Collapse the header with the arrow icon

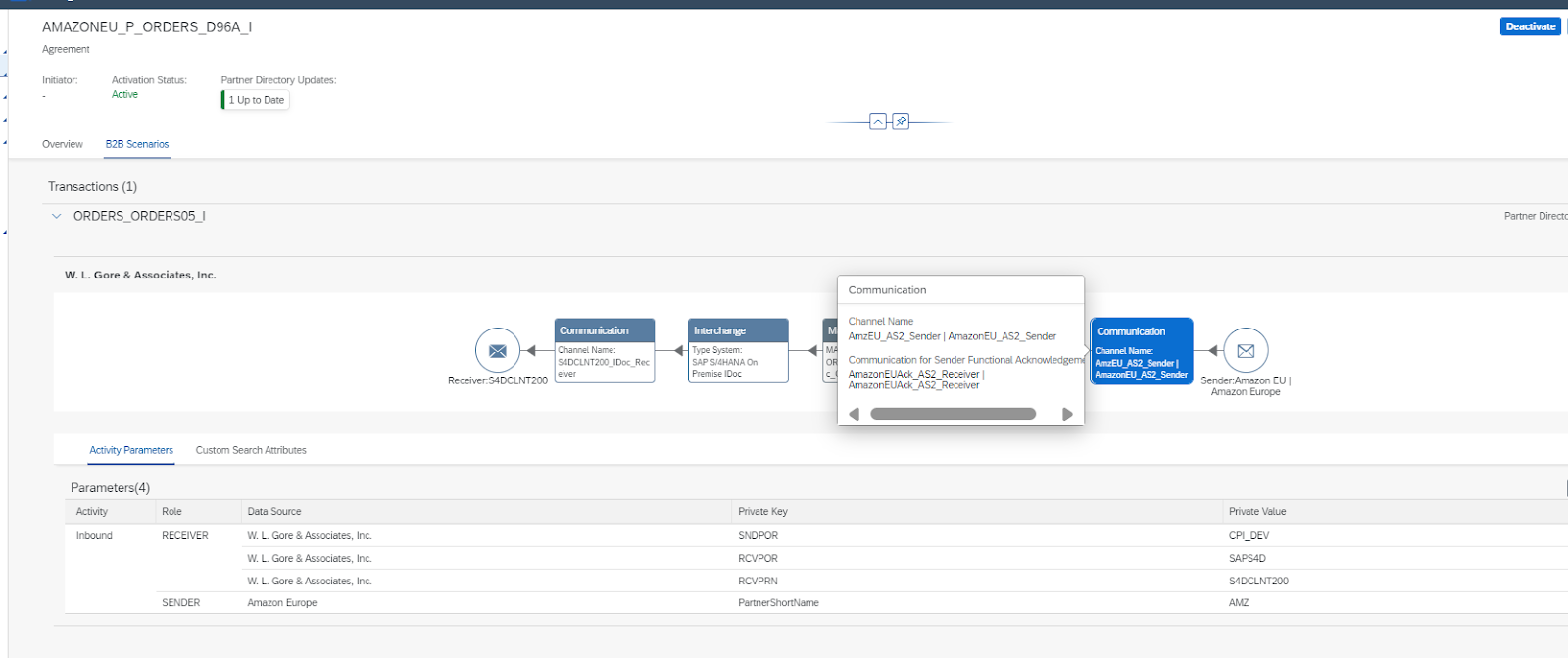coord(878,122)
